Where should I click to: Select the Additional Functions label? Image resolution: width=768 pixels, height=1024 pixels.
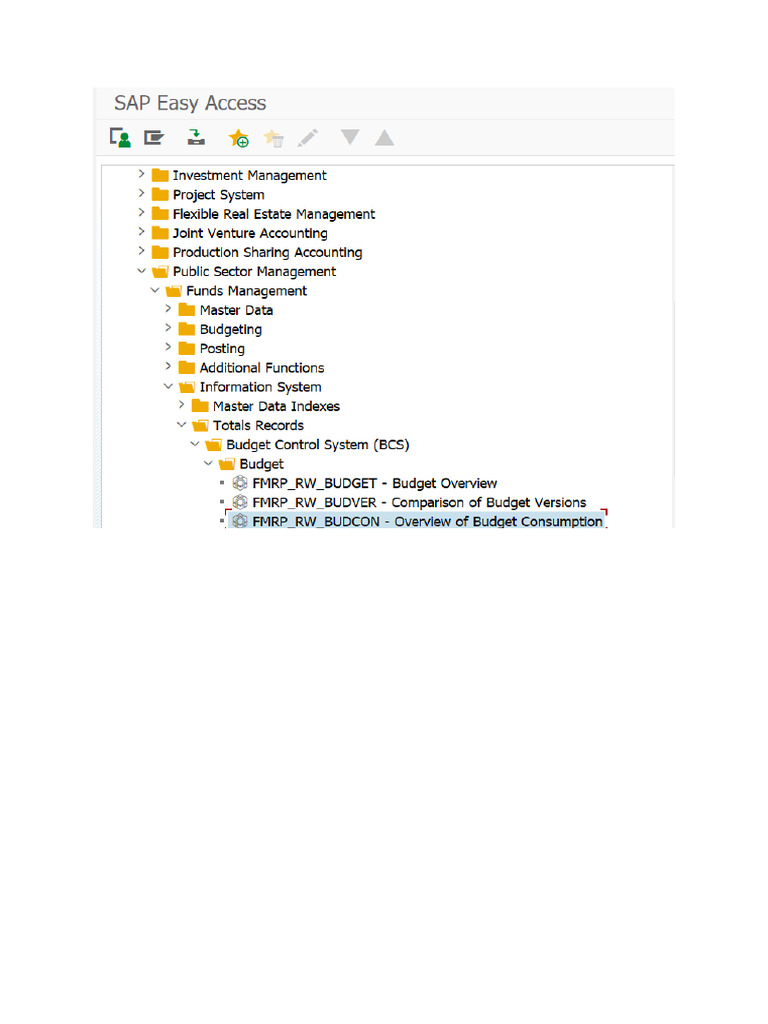coord(262,368)
